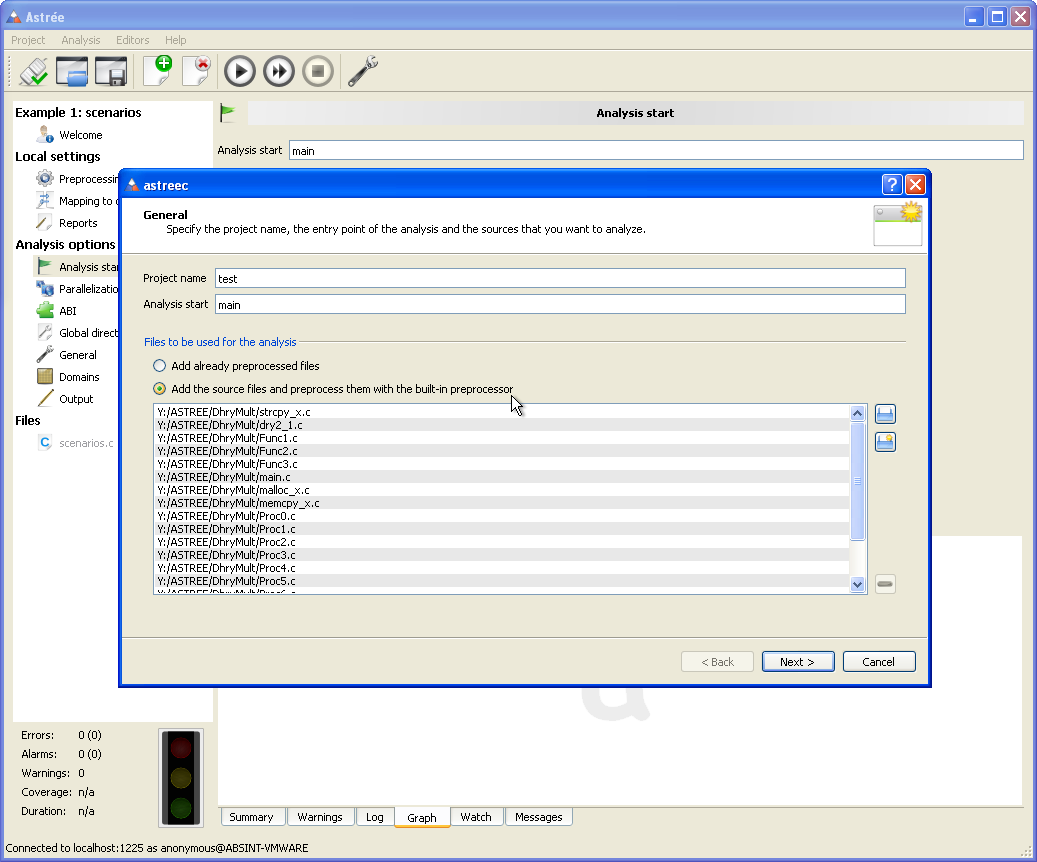Viewport: 1037px width, 862px height.
Task: Select memcpy_x.c in file list
Action: click(503, 503)
